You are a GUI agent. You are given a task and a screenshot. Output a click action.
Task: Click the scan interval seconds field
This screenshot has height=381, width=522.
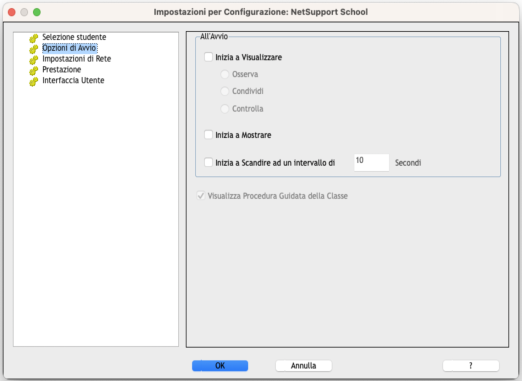pos(371,162)
